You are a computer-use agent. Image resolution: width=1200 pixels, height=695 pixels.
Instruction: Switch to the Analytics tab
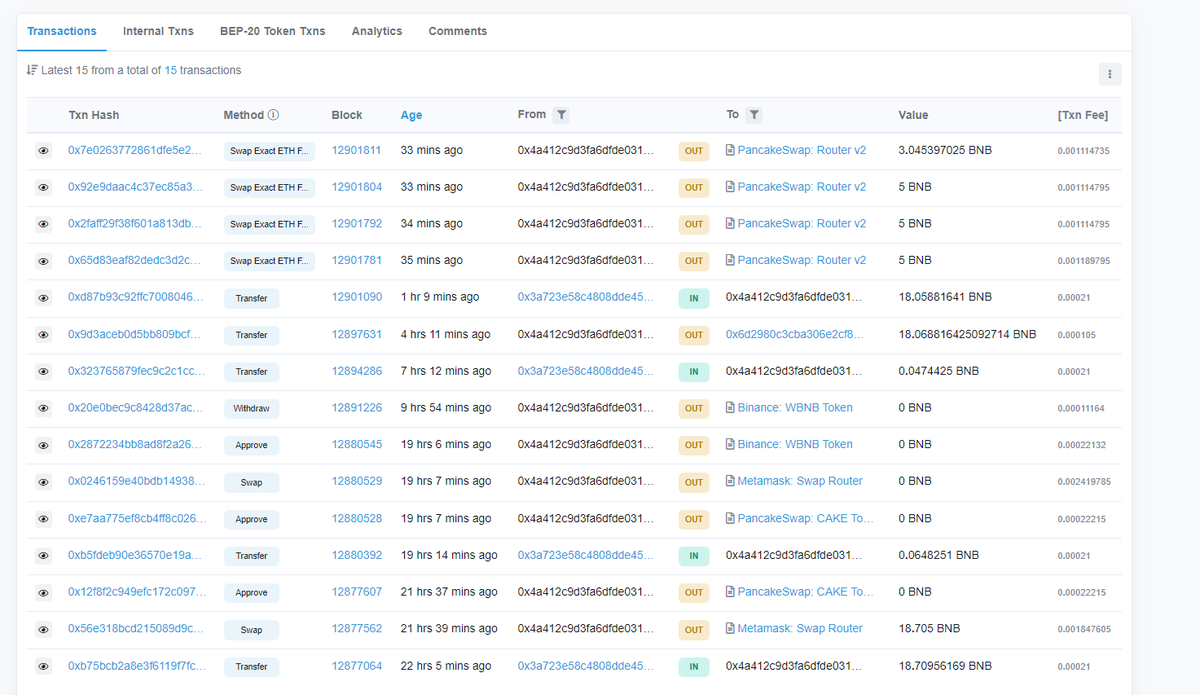pyautogui.click(x=377, y=31)
